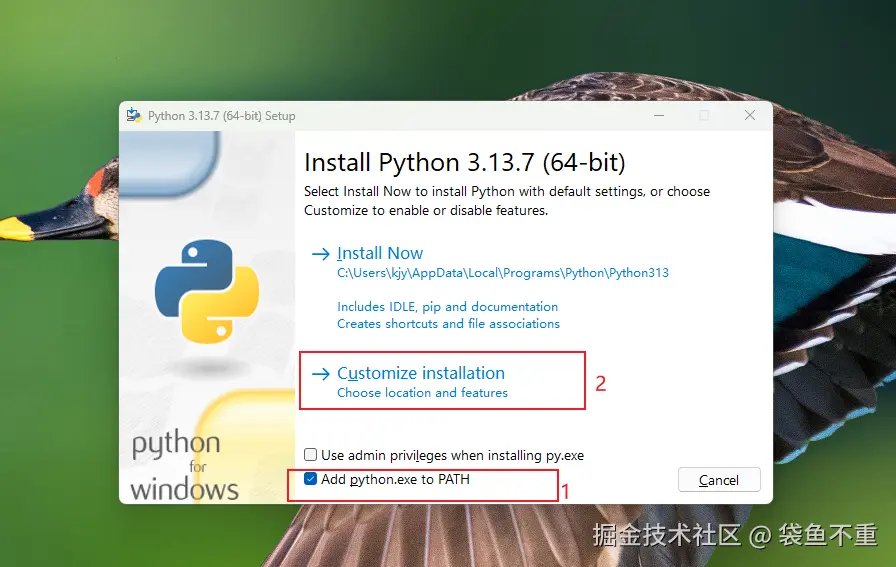The height and width of the screenshot is (567, 896).
Task: Click the 'Python 3.13.7 (64-bit) Setup' title text
Action: point(222,116)
